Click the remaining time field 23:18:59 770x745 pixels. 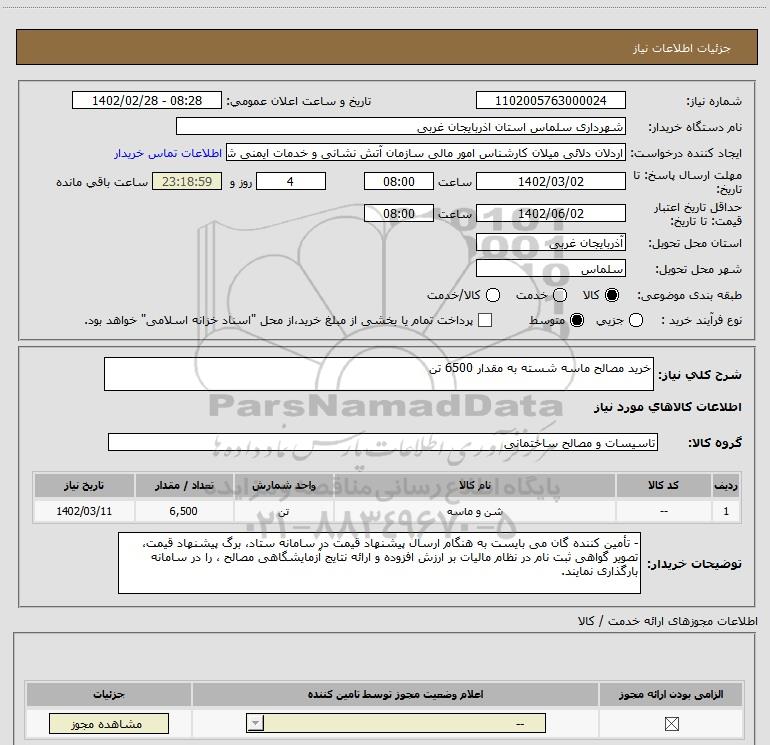click(x=187, y=181)
